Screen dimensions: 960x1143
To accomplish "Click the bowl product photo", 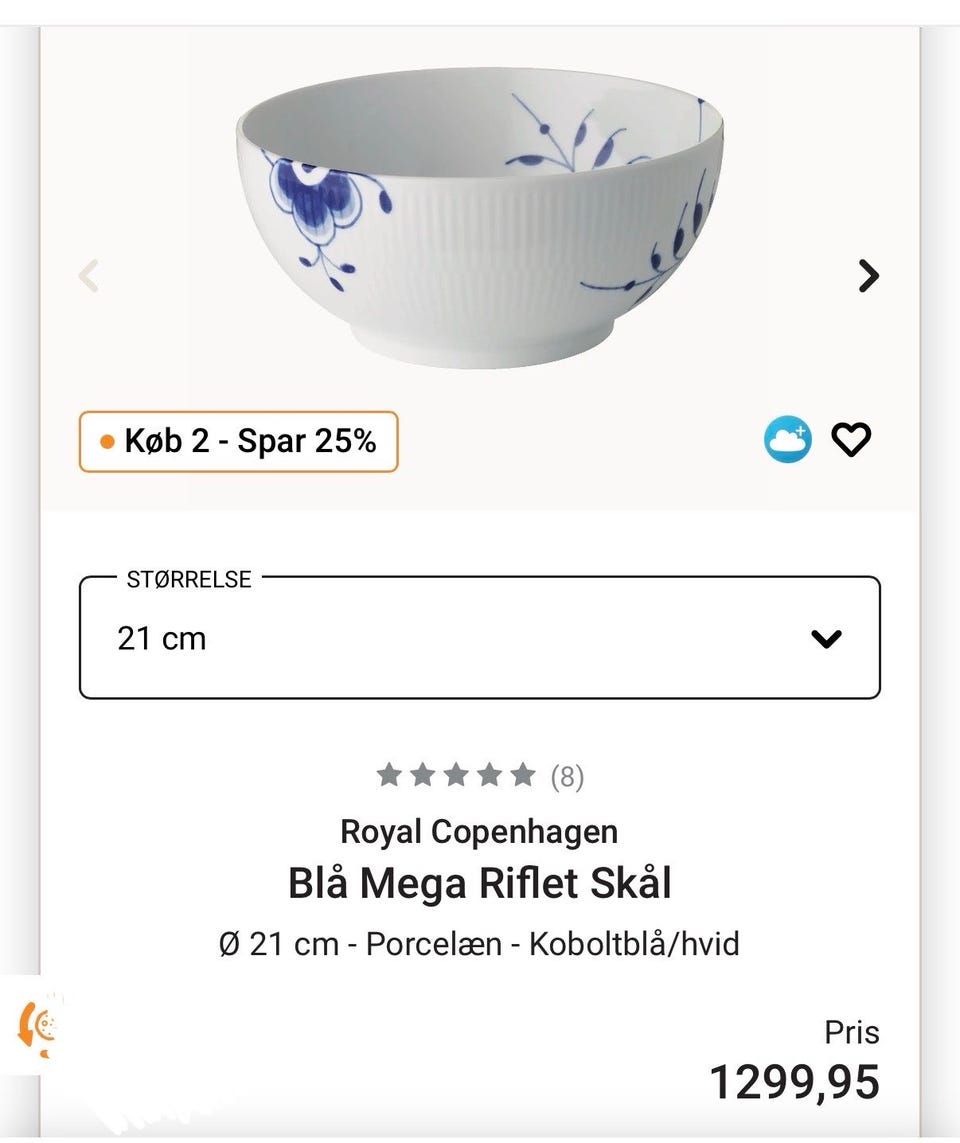I will 480,225.
